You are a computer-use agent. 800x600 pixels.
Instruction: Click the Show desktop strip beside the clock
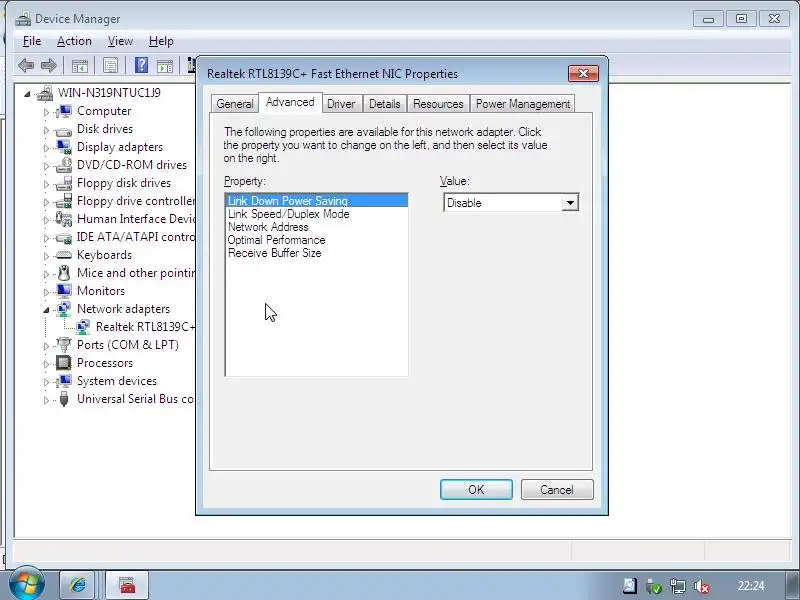coord(794,585)
